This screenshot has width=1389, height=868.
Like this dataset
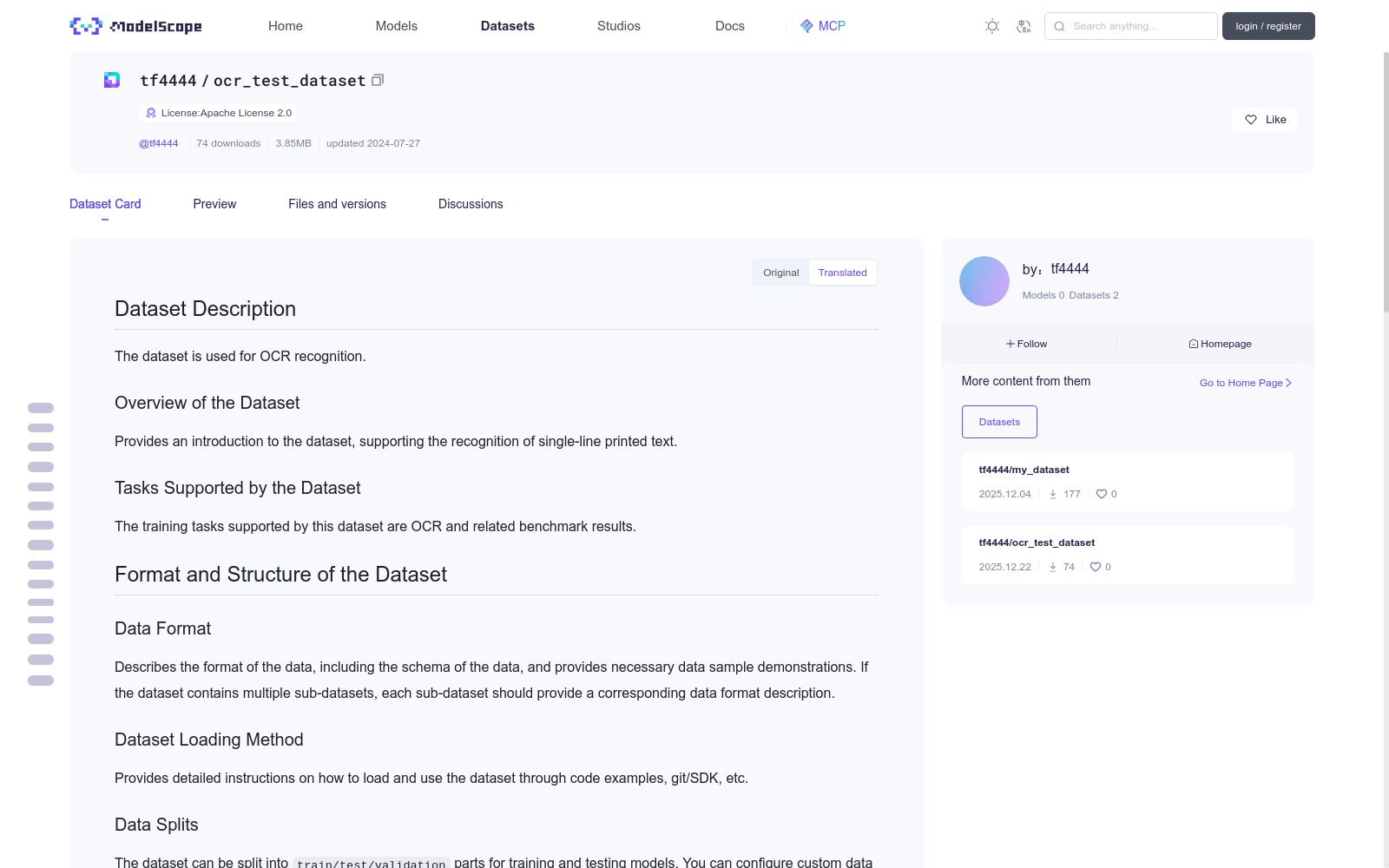tap(1264, 120)
